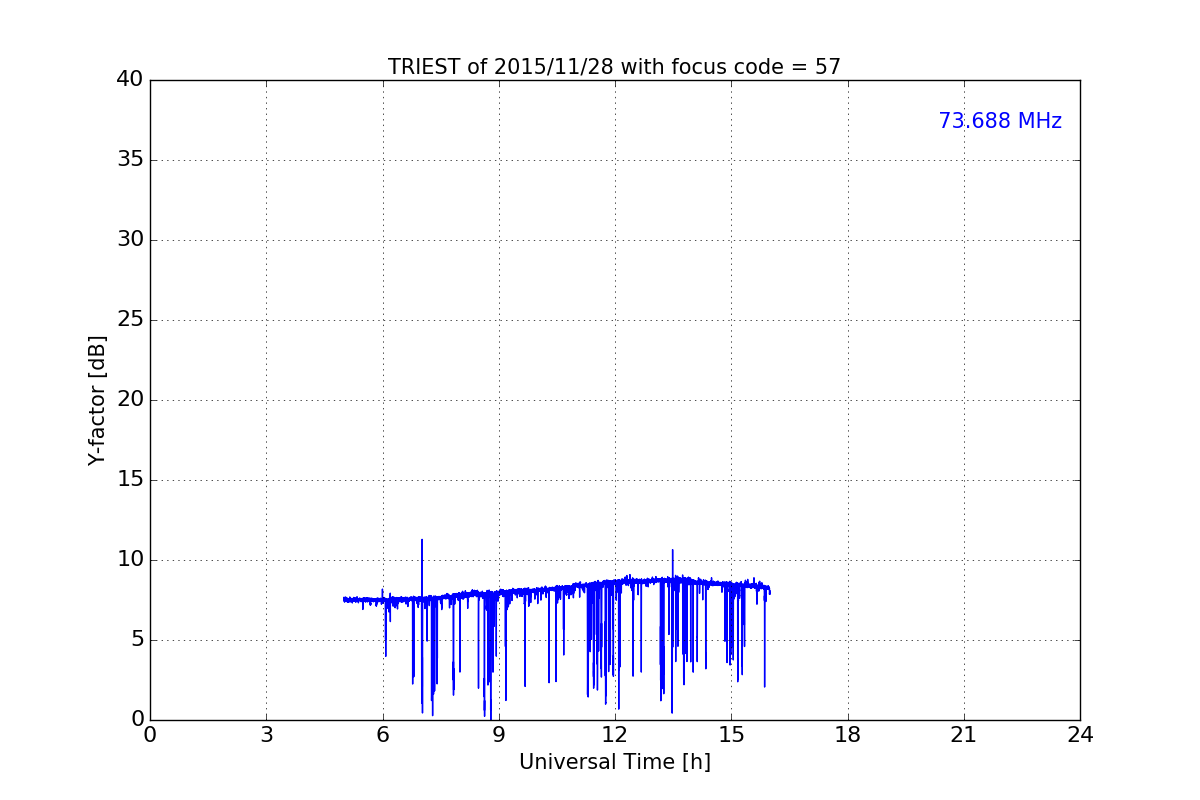
Task: Click x-axis tick label '18'
Action: point(848,735)
